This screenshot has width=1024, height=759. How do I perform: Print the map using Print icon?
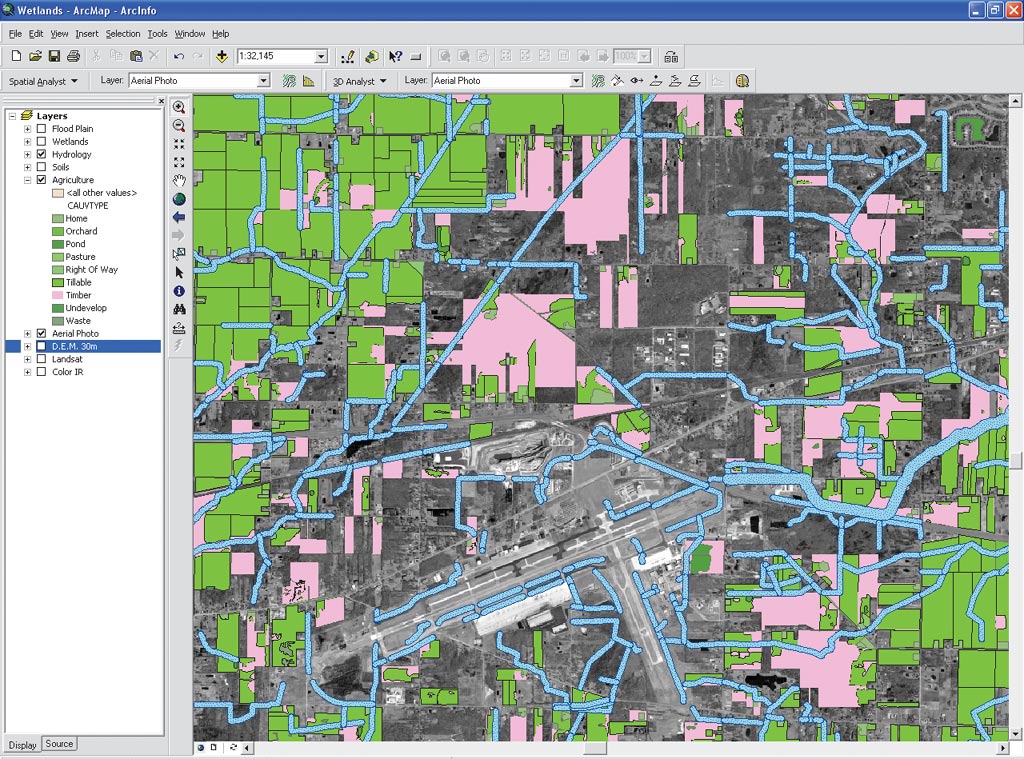click(x=73, y=56)
